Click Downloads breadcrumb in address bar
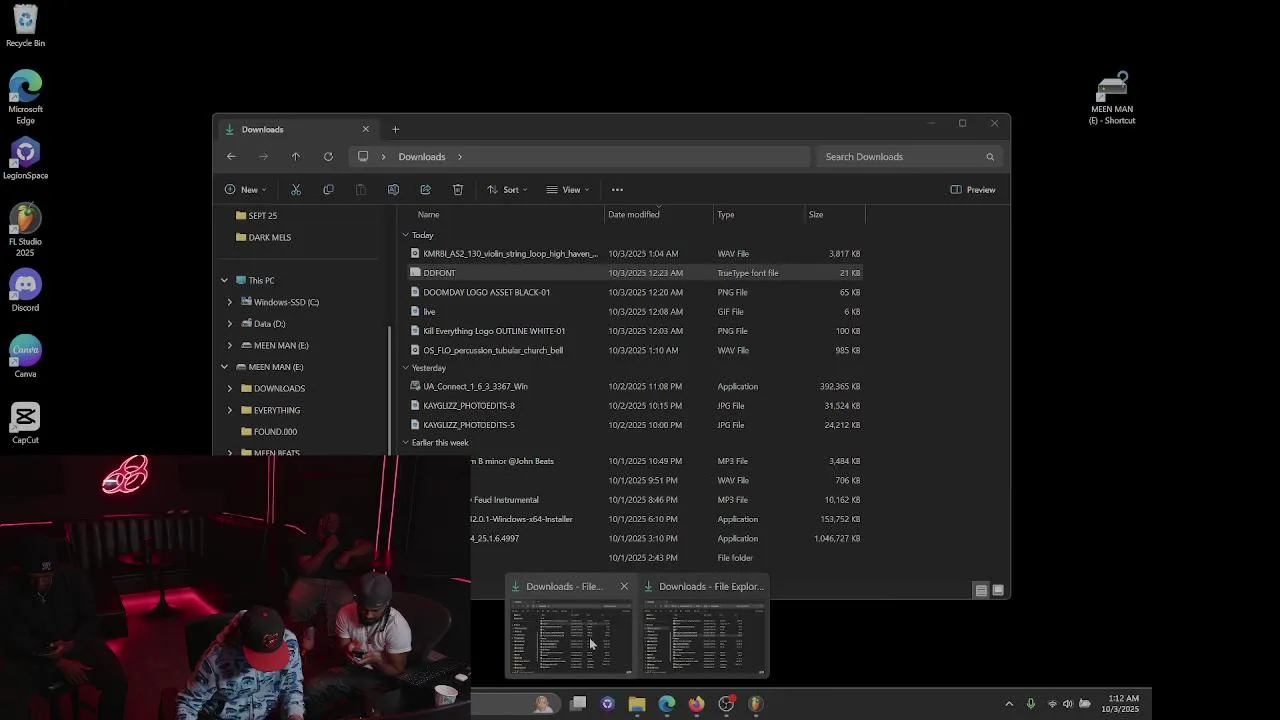 click(422, 157)
